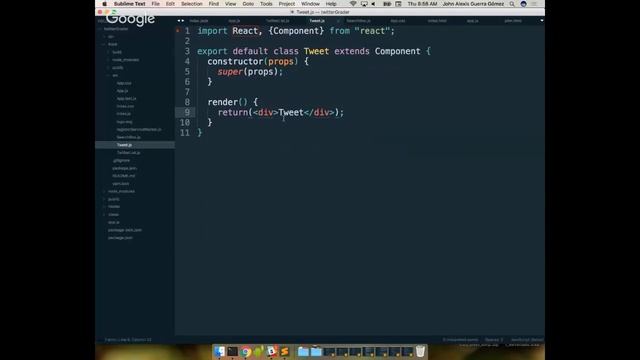Open README.md in the sidebar
This screenshot has height=360, width=640.
click(x=123, y=176)
